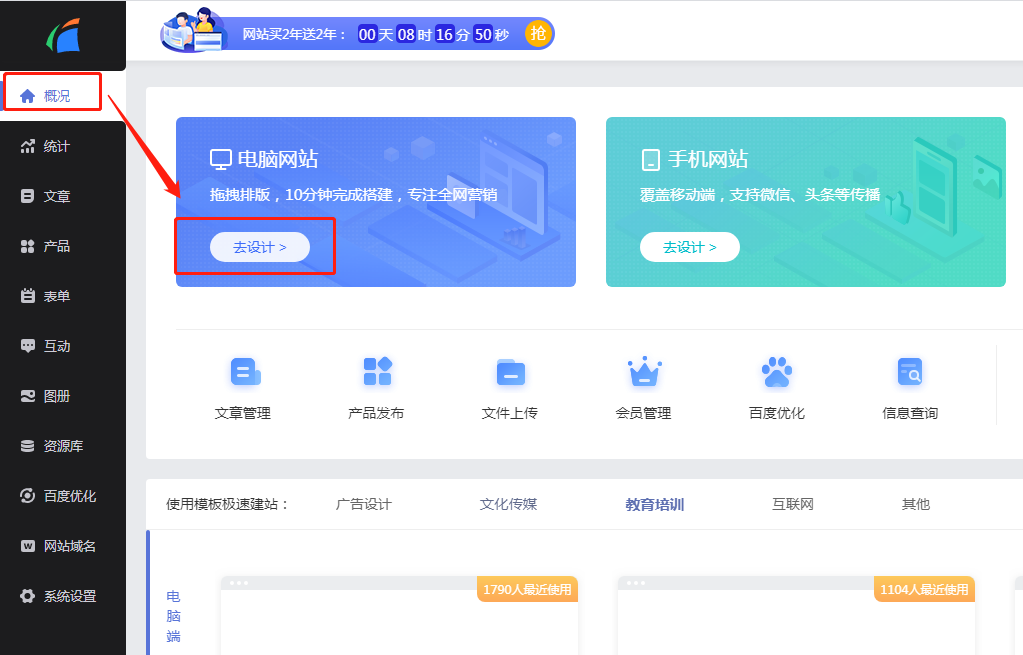
Task: Click the 抢 promotion button
Action: tap(537, 33)
